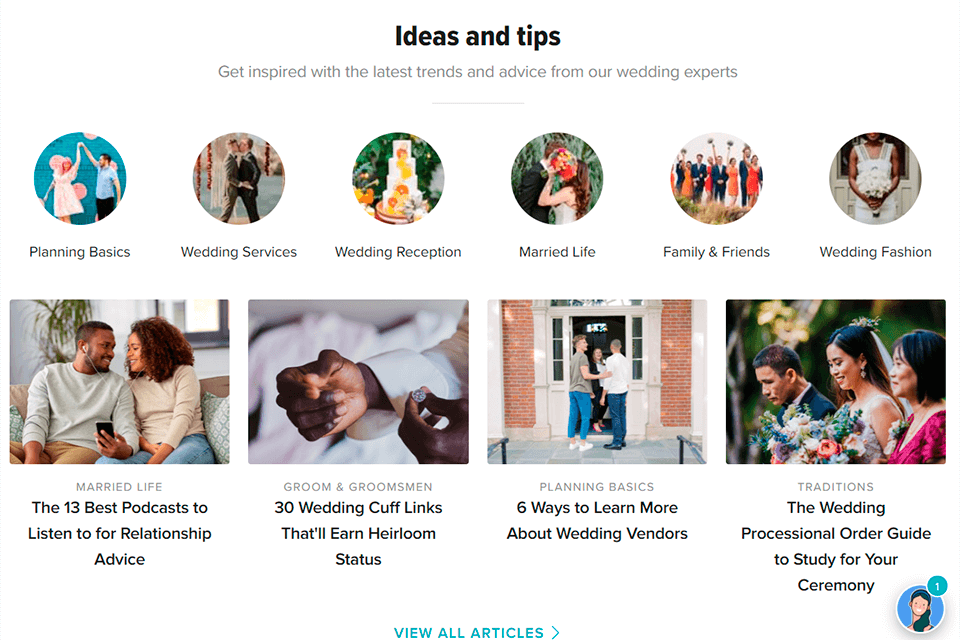The height and width of the screenshot is (640, 960).
Task: Read the 30 Wedding Cuff Links article
Action: (x=358, y=533)
